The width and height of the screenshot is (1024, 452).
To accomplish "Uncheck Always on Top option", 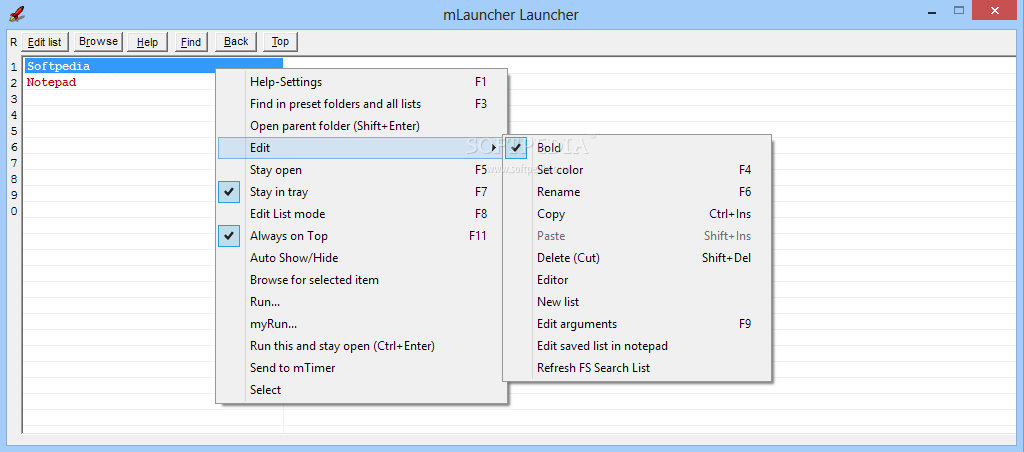I will tap(362, 236).
